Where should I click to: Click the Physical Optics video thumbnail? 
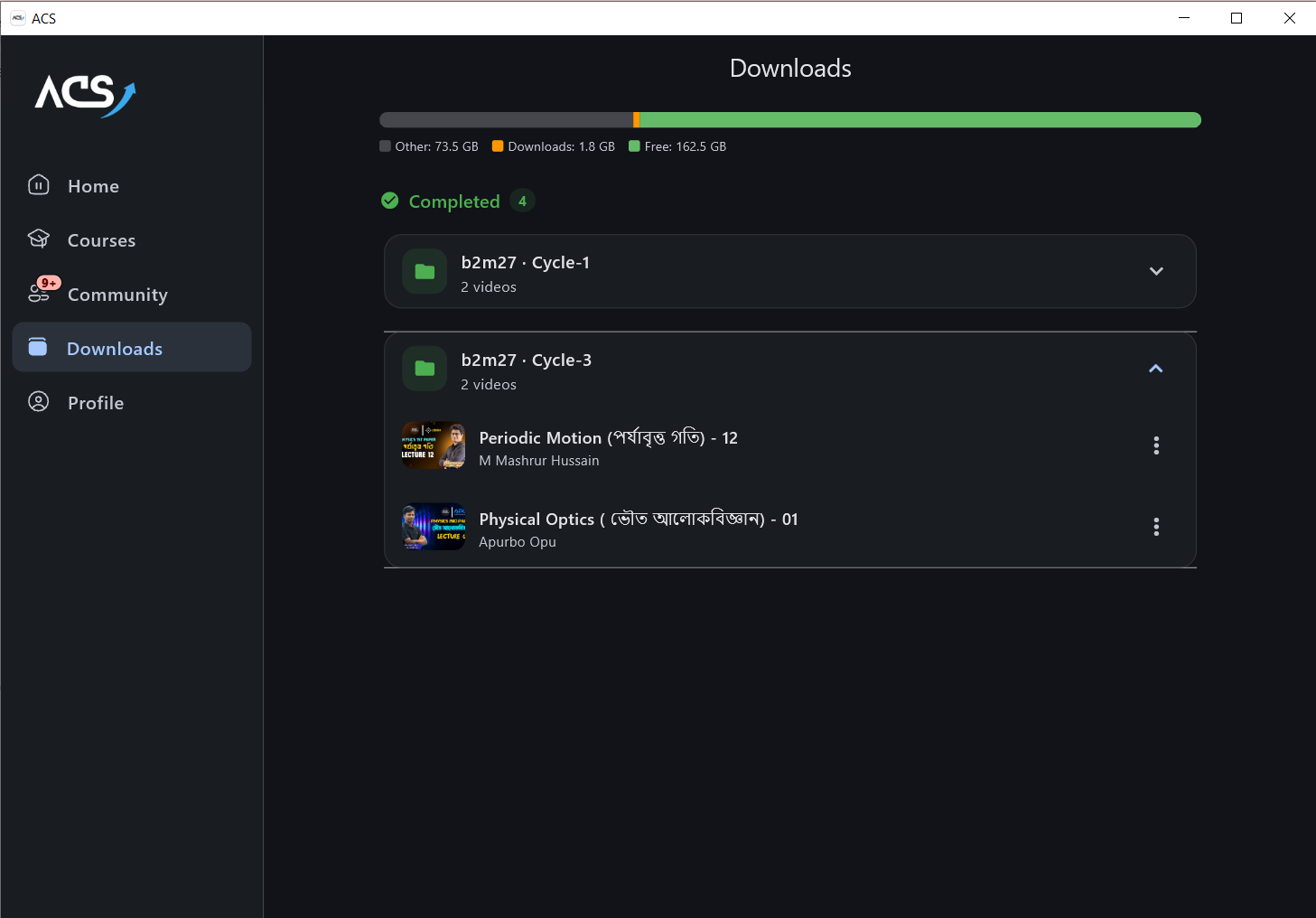pos(434,527)
